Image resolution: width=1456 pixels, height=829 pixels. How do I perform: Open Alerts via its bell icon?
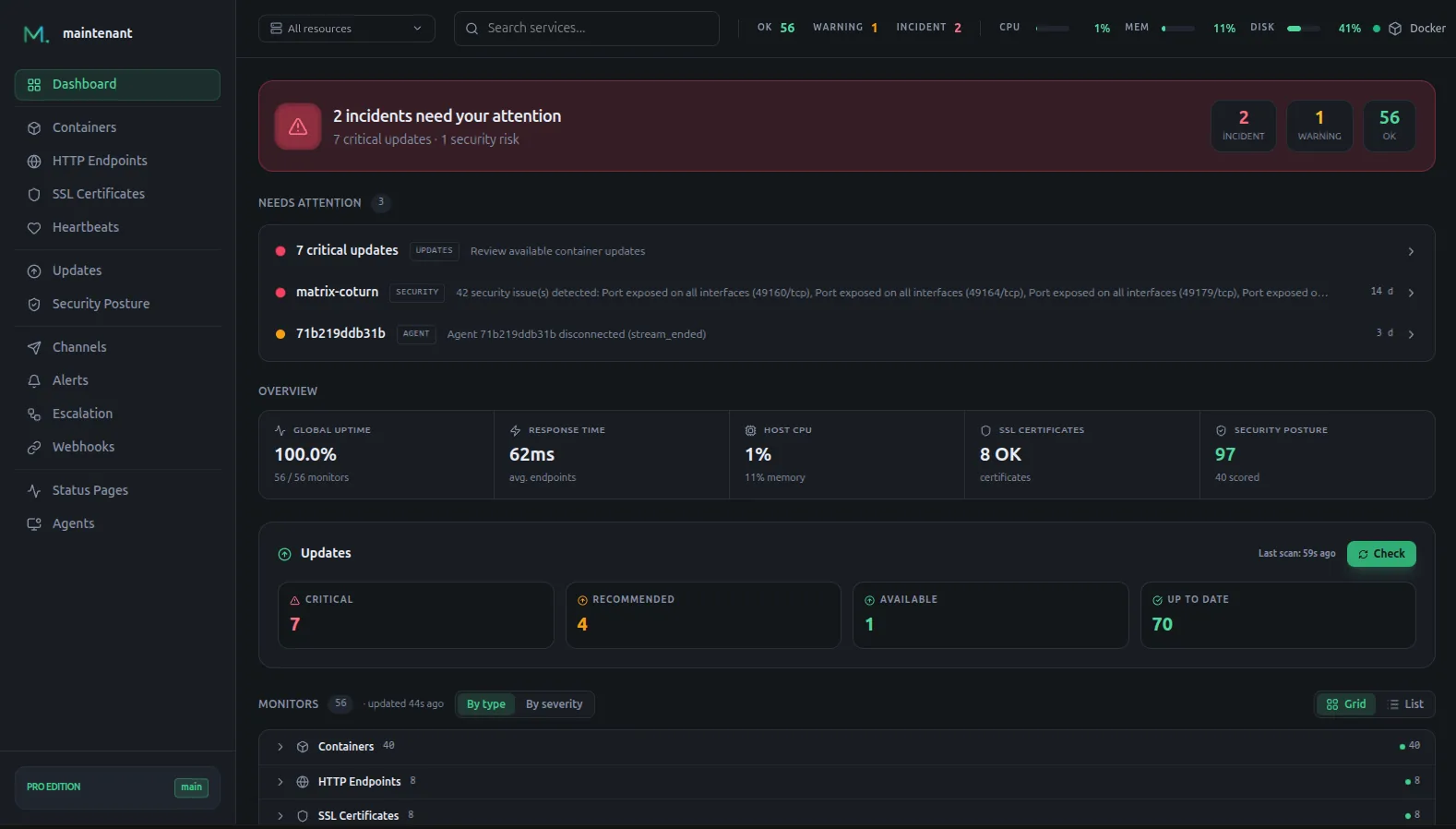coord(34,381)
